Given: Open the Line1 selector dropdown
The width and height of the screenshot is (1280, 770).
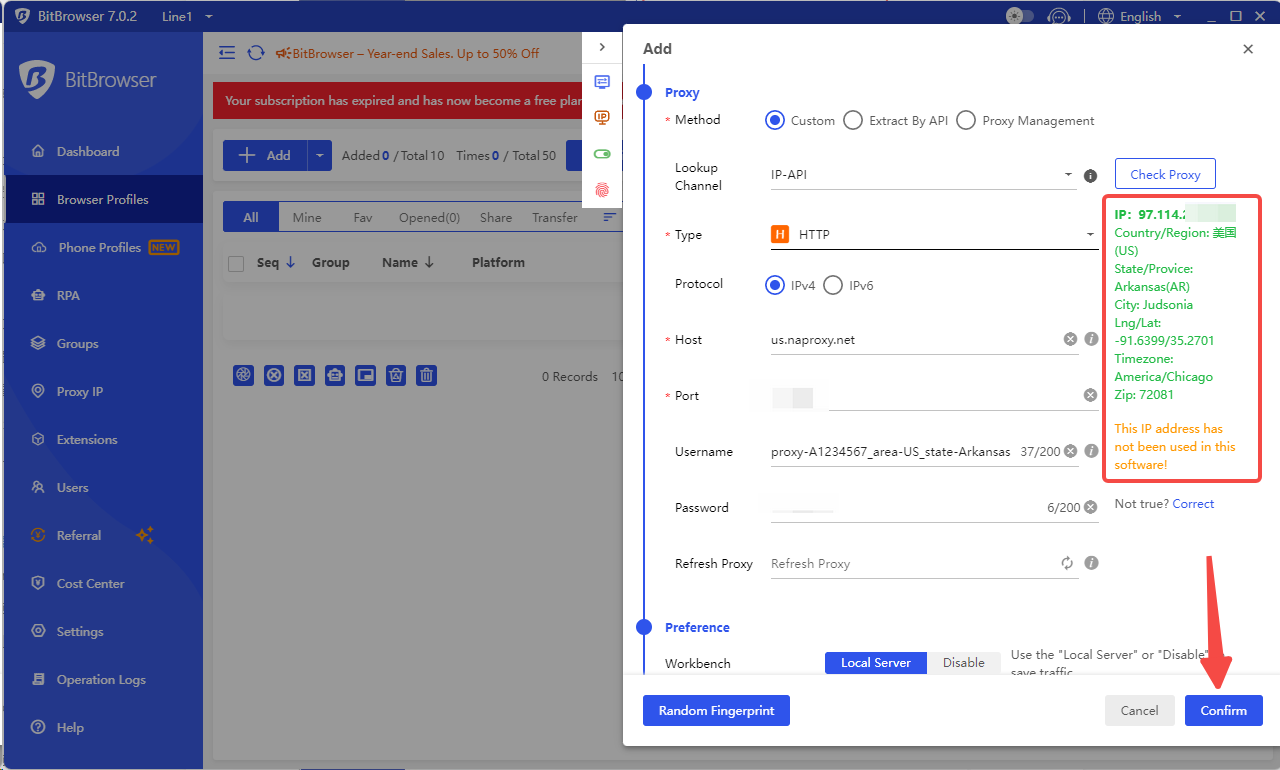Looking at the screenshot, I should (187, 16).
